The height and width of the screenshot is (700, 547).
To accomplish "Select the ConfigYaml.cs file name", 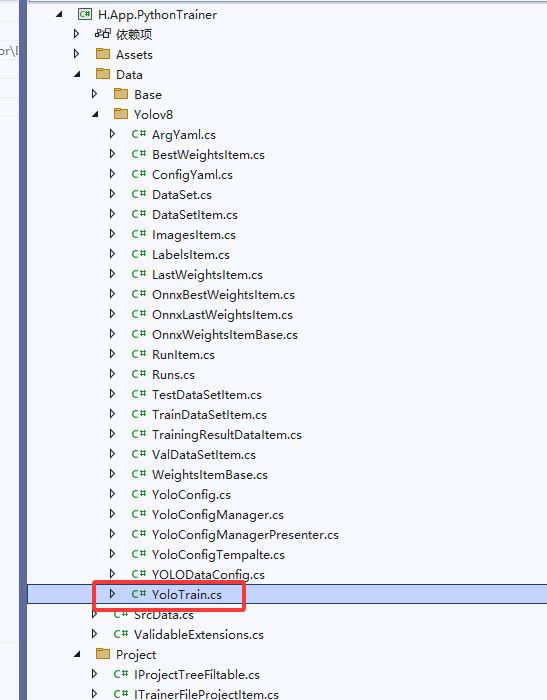I will coord(192,175).
